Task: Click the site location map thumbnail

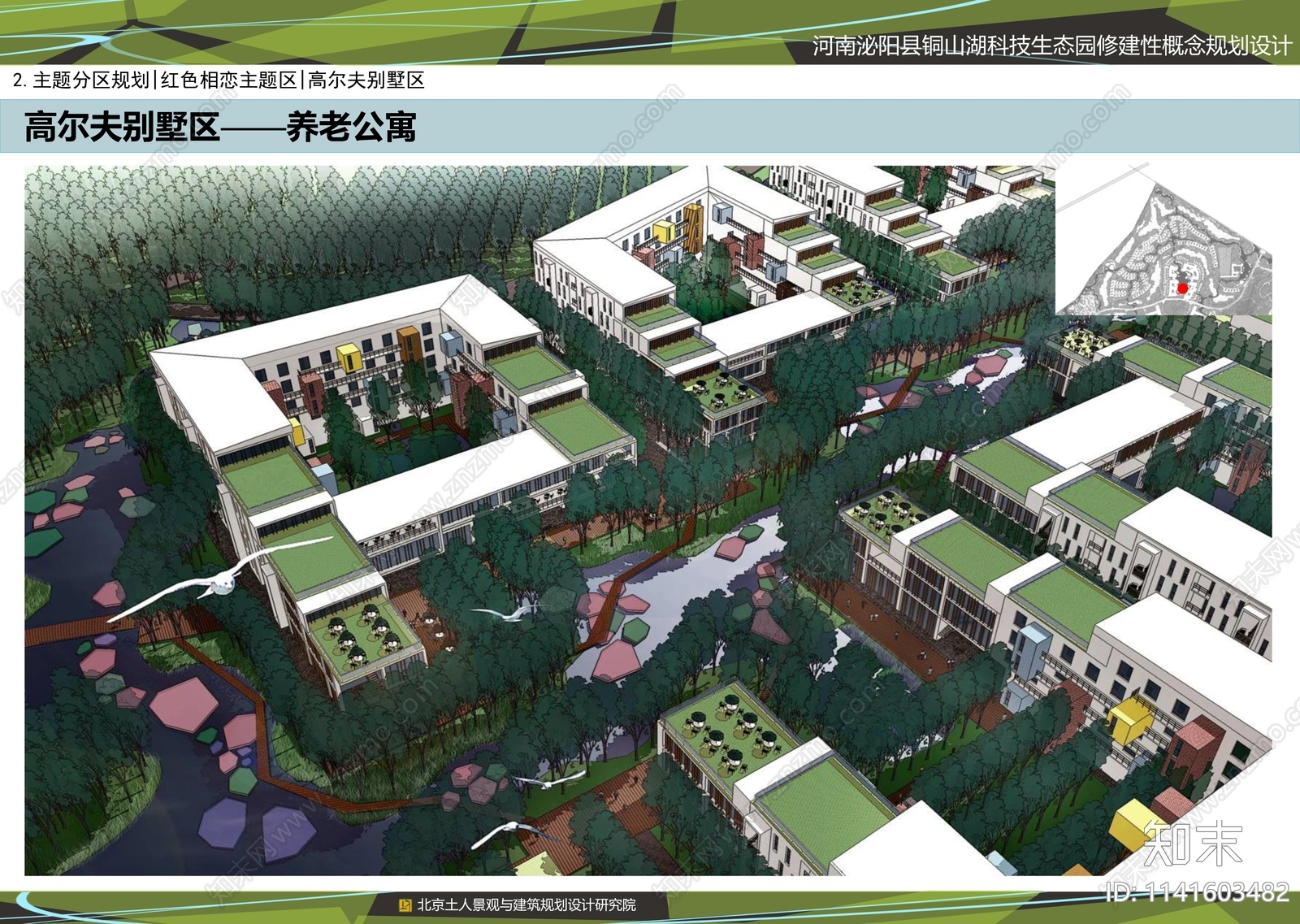Action: [1163, 241]
